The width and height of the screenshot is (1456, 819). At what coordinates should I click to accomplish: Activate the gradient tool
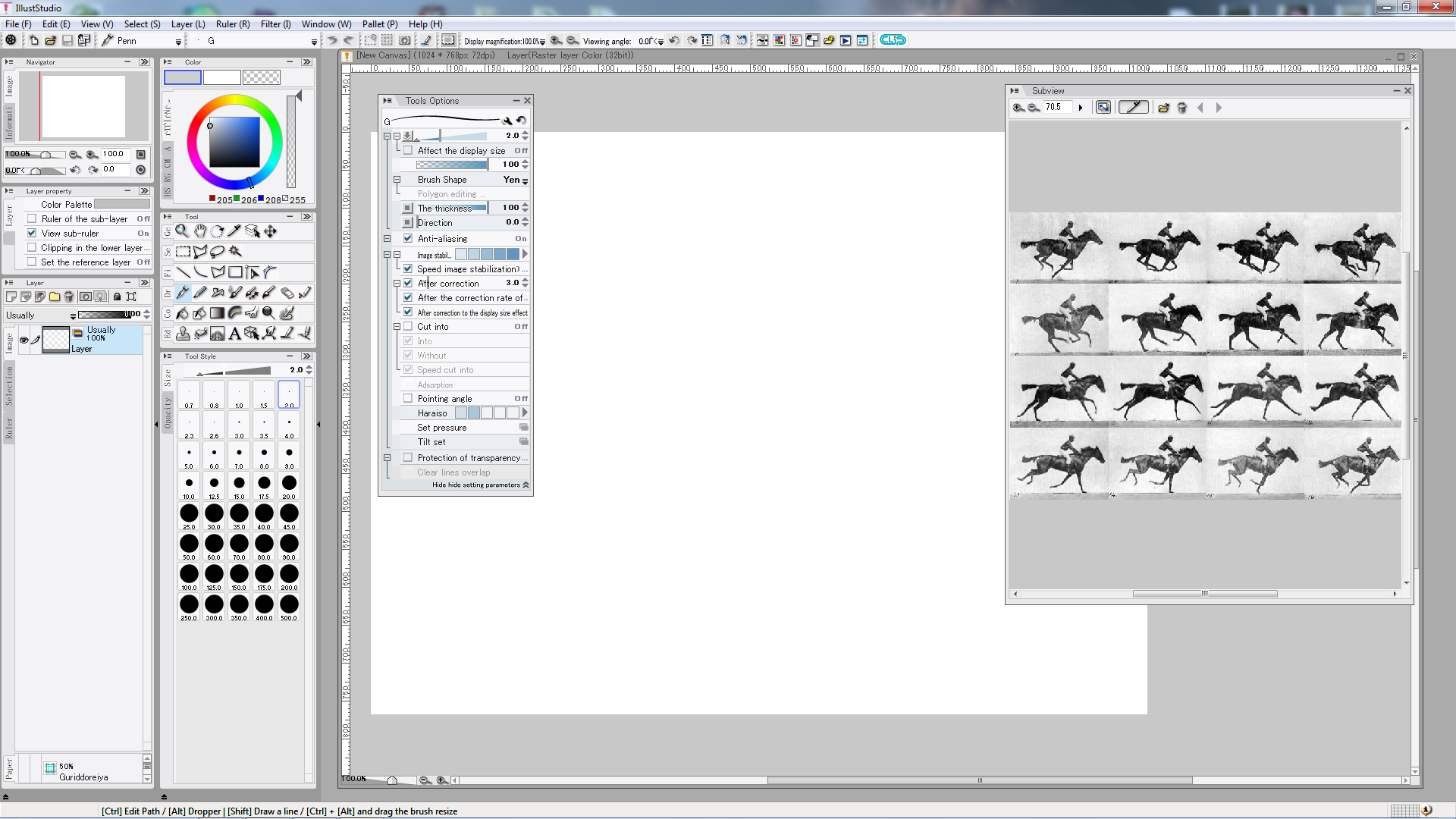click(217, 313)
